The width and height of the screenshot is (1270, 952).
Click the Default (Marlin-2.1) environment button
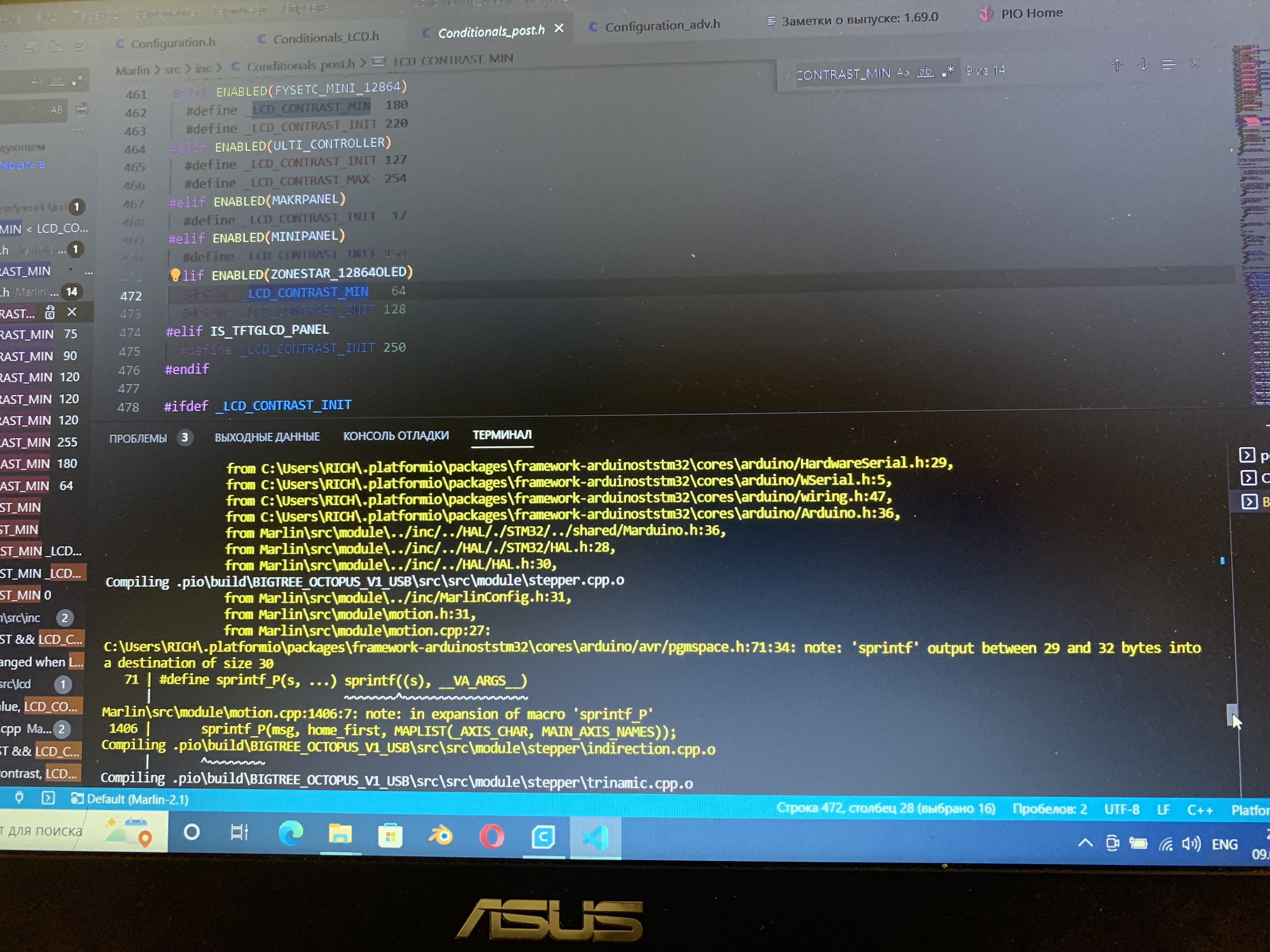[130, 799]
